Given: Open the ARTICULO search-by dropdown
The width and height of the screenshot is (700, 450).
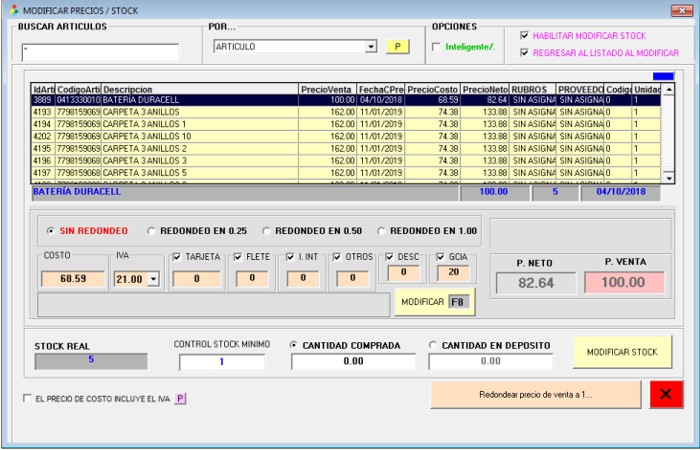Looking at the screenshot, I should coord(371,47).
